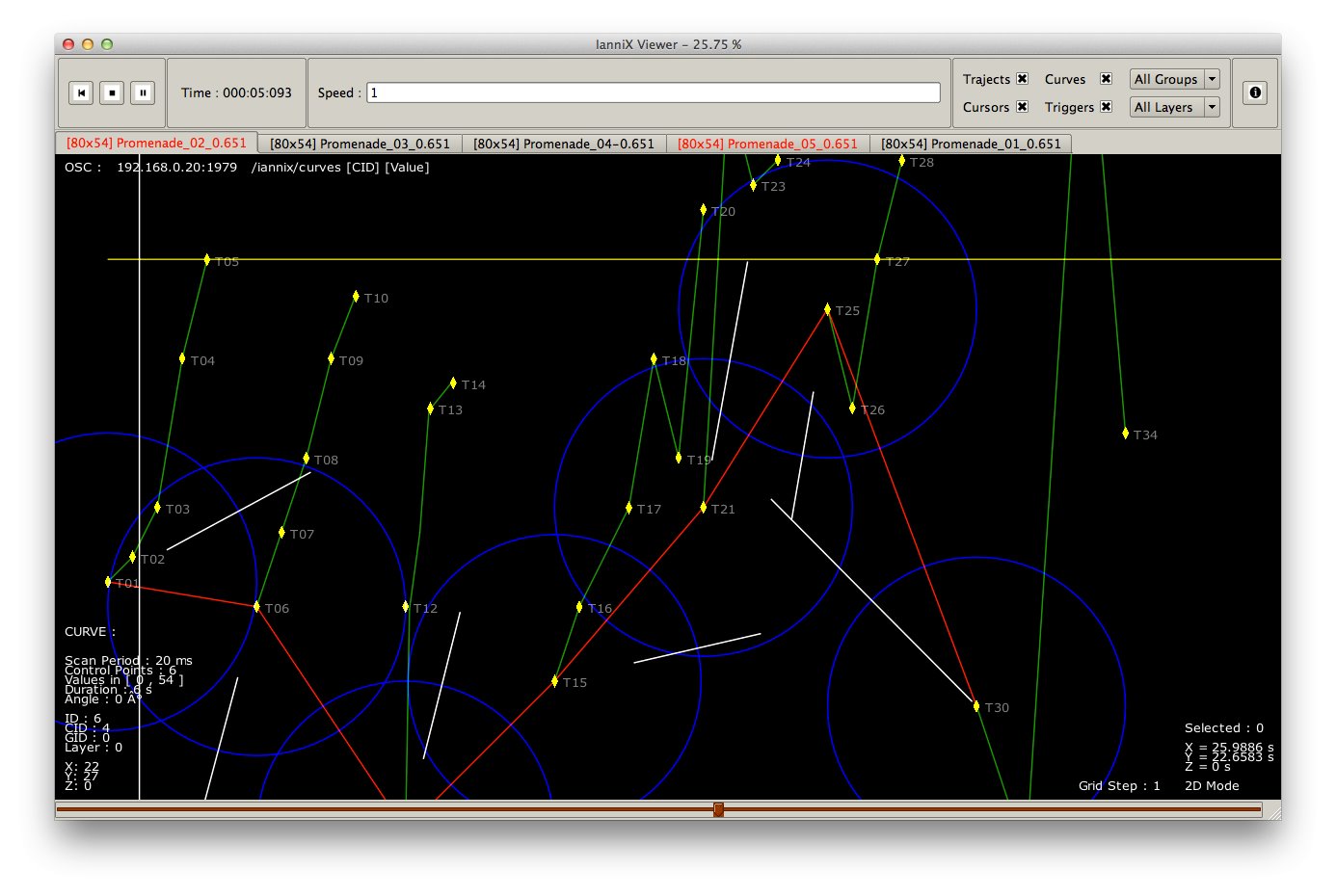This screenshot has height=896, width=1336.
Task: Select trigger point T28
Action: point(901,161)
